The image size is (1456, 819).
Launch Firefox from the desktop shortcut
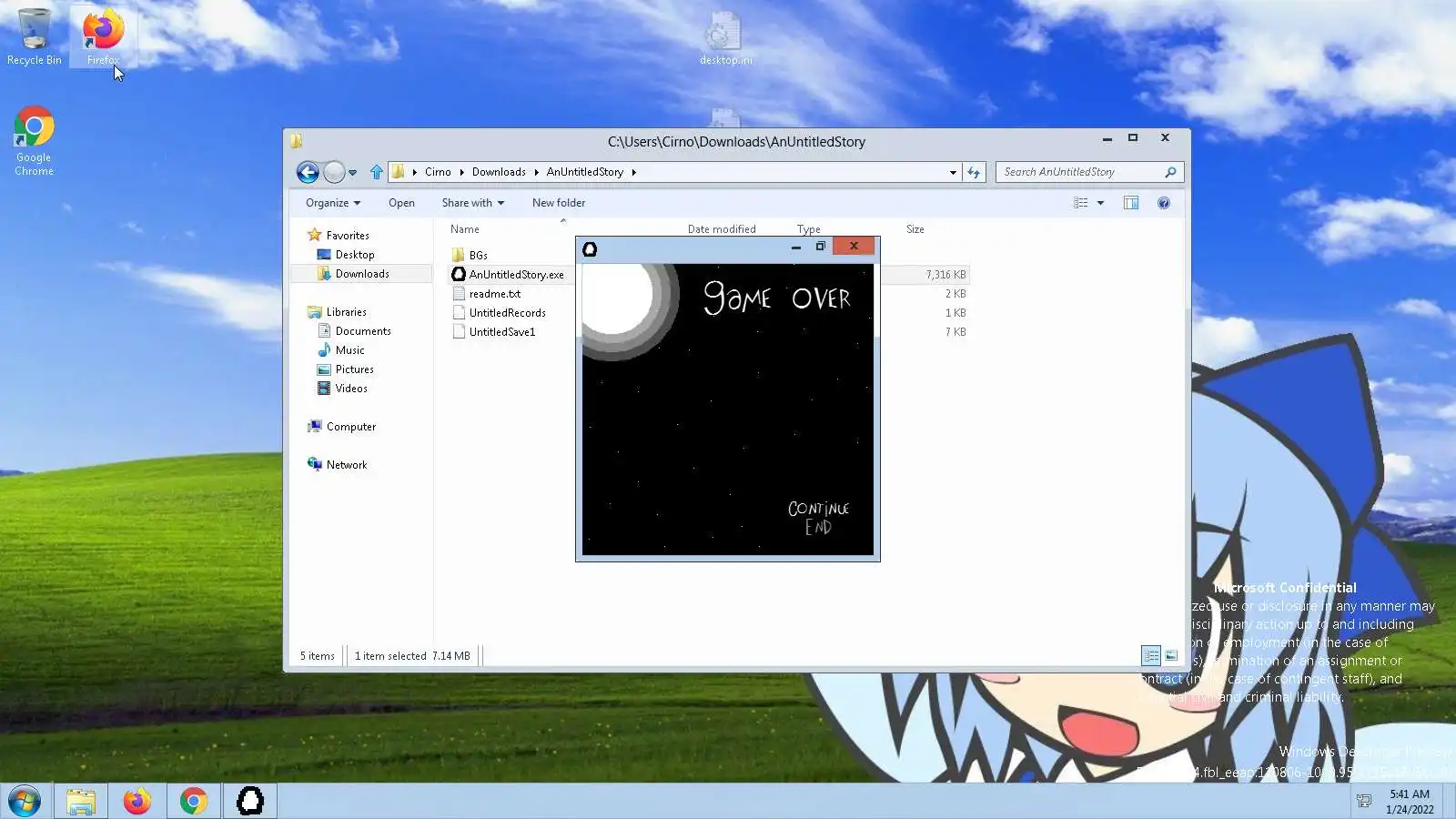pyautogui.click(x=103, y=36)
